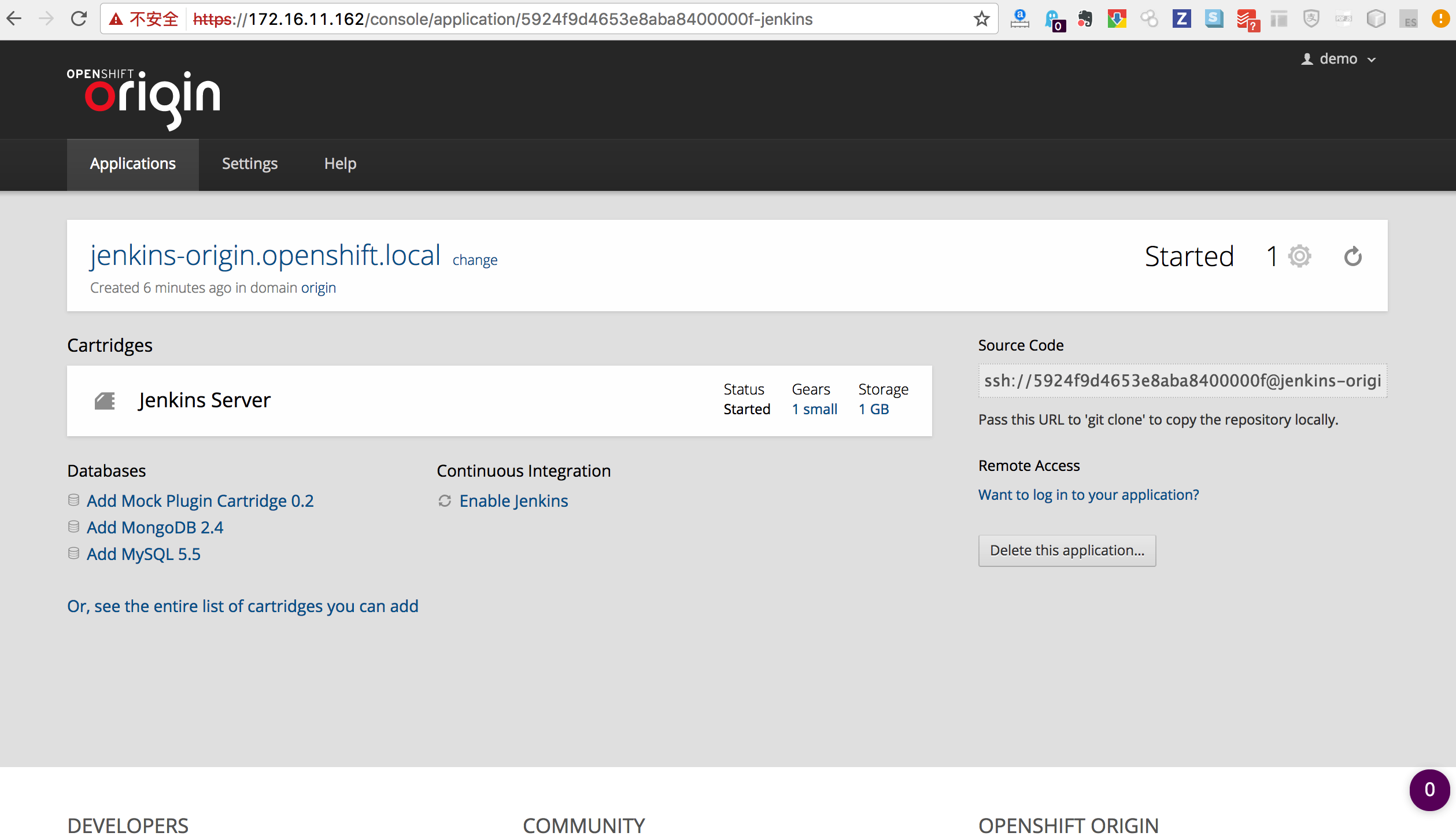Click the Evernote elephant extension icon
This screenshot has height=840, width=1456.
(1085, 19)
